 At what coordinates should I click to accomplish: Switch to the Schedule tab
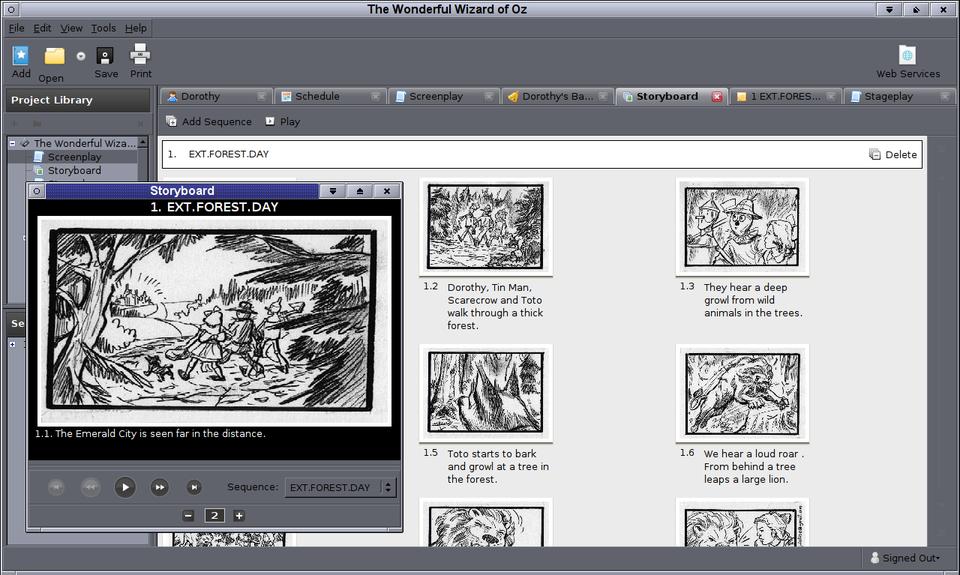click(x=317, y=96)
